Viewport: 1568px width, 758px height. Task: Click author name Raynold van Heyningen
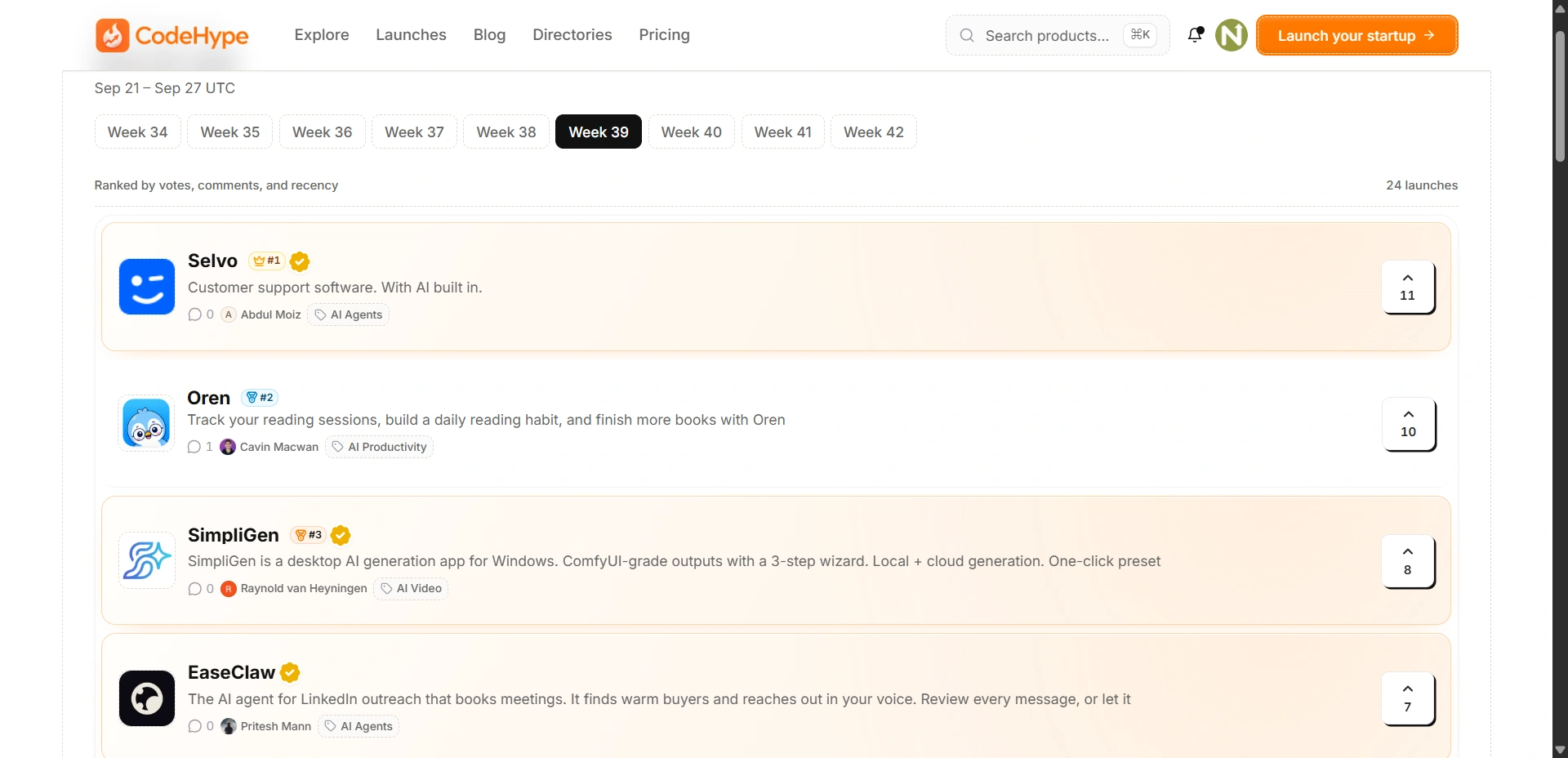304,589
